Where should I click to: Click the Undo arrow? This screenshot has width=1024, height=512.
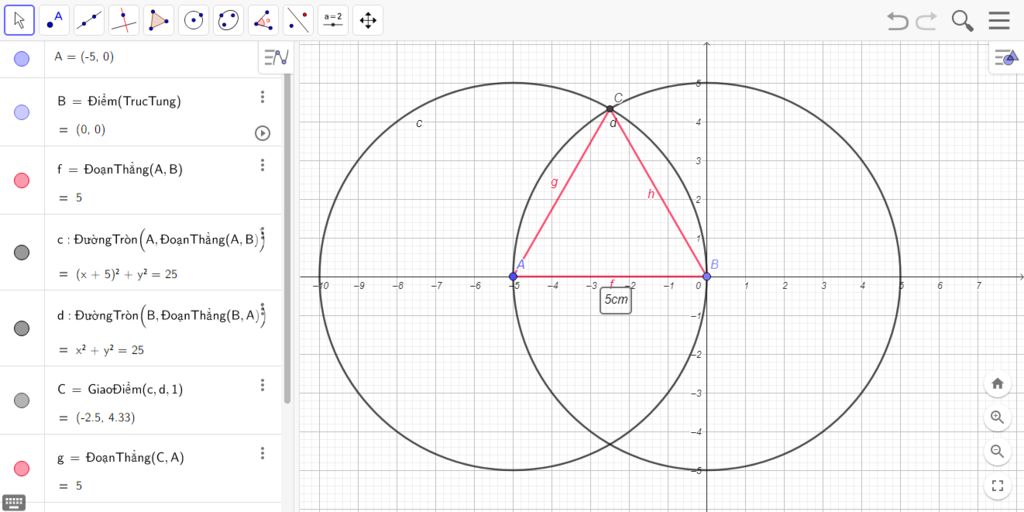coord(897,21)
